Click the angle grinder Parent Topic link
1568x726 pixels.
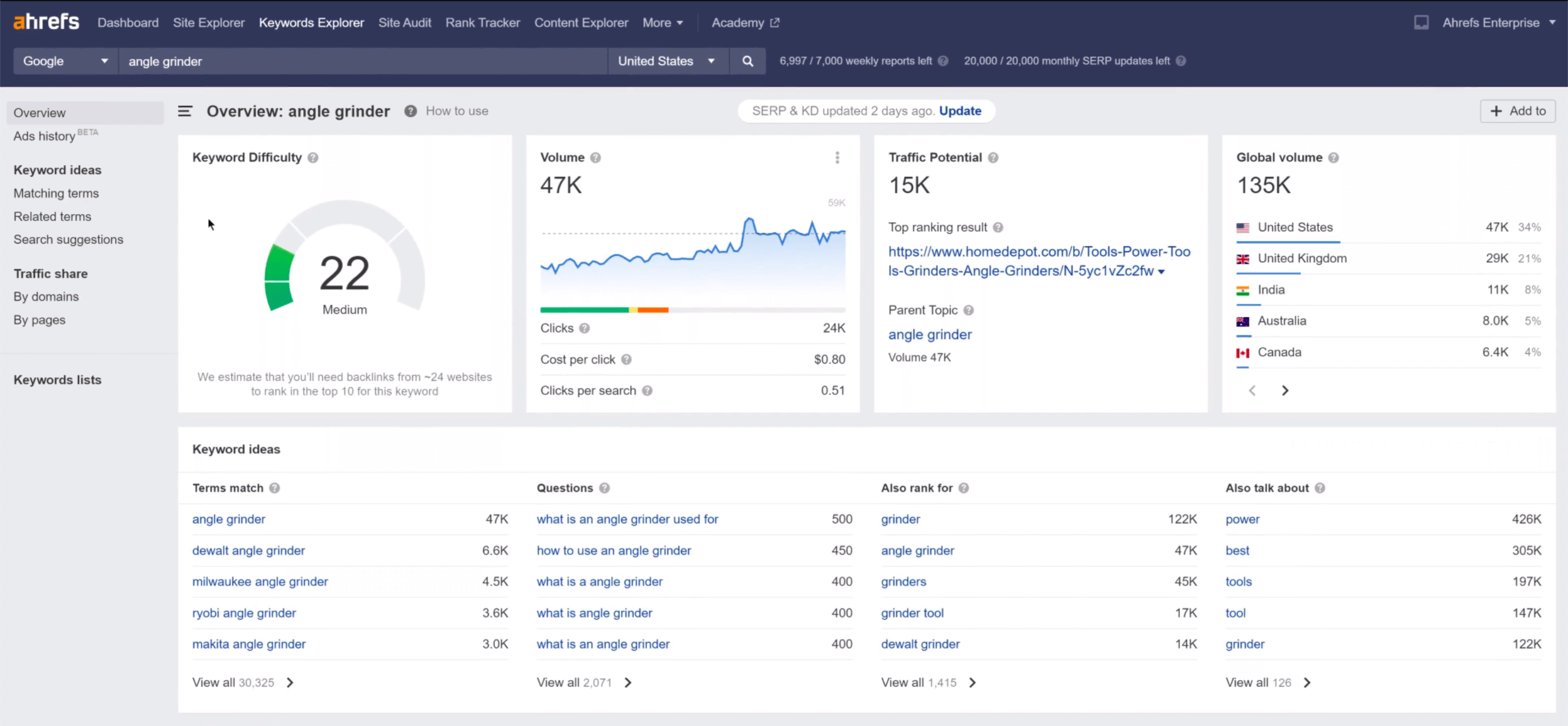(929, 334)
